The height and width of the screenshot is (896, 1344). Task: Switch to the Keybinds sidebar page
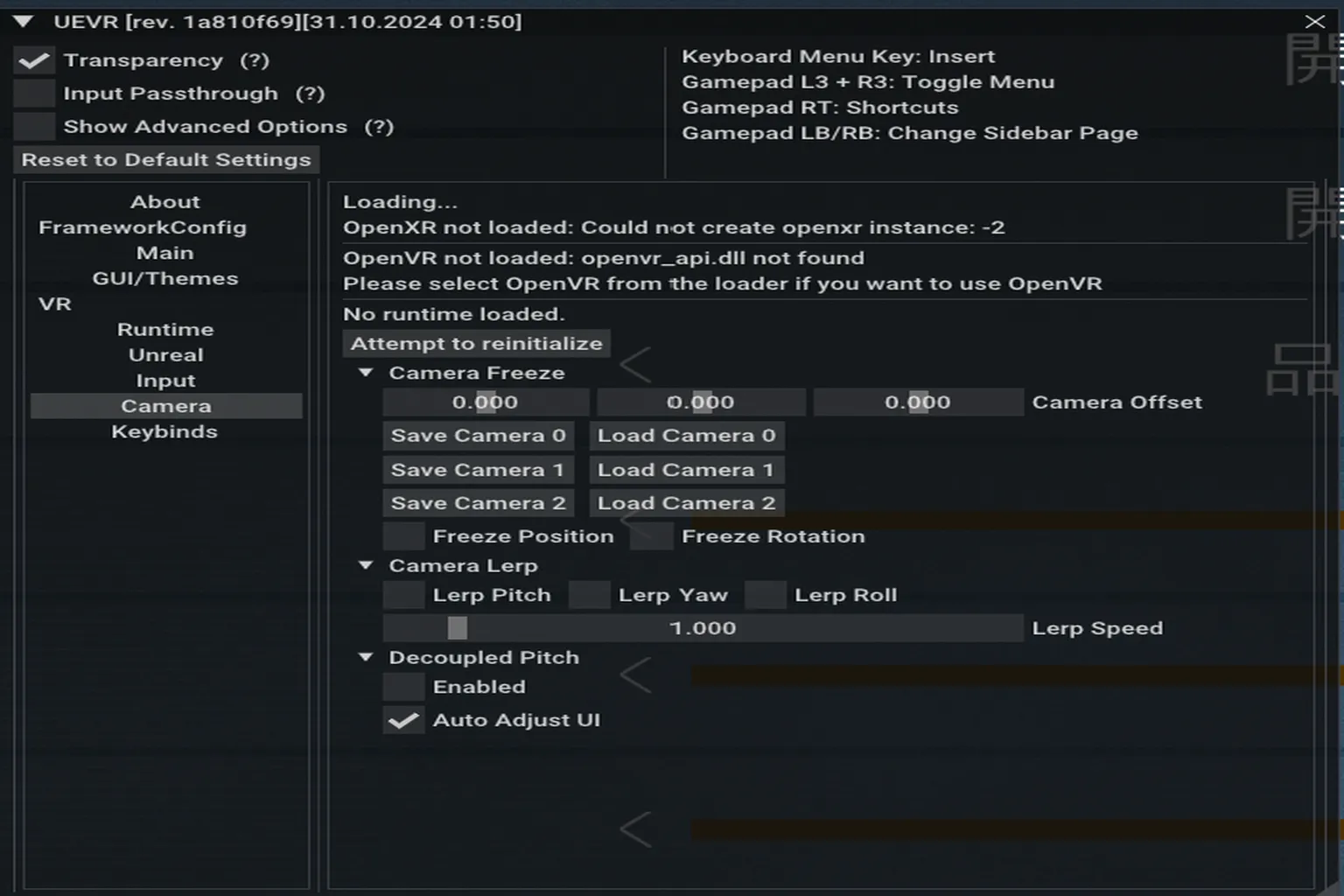click(x=164, y=432)
